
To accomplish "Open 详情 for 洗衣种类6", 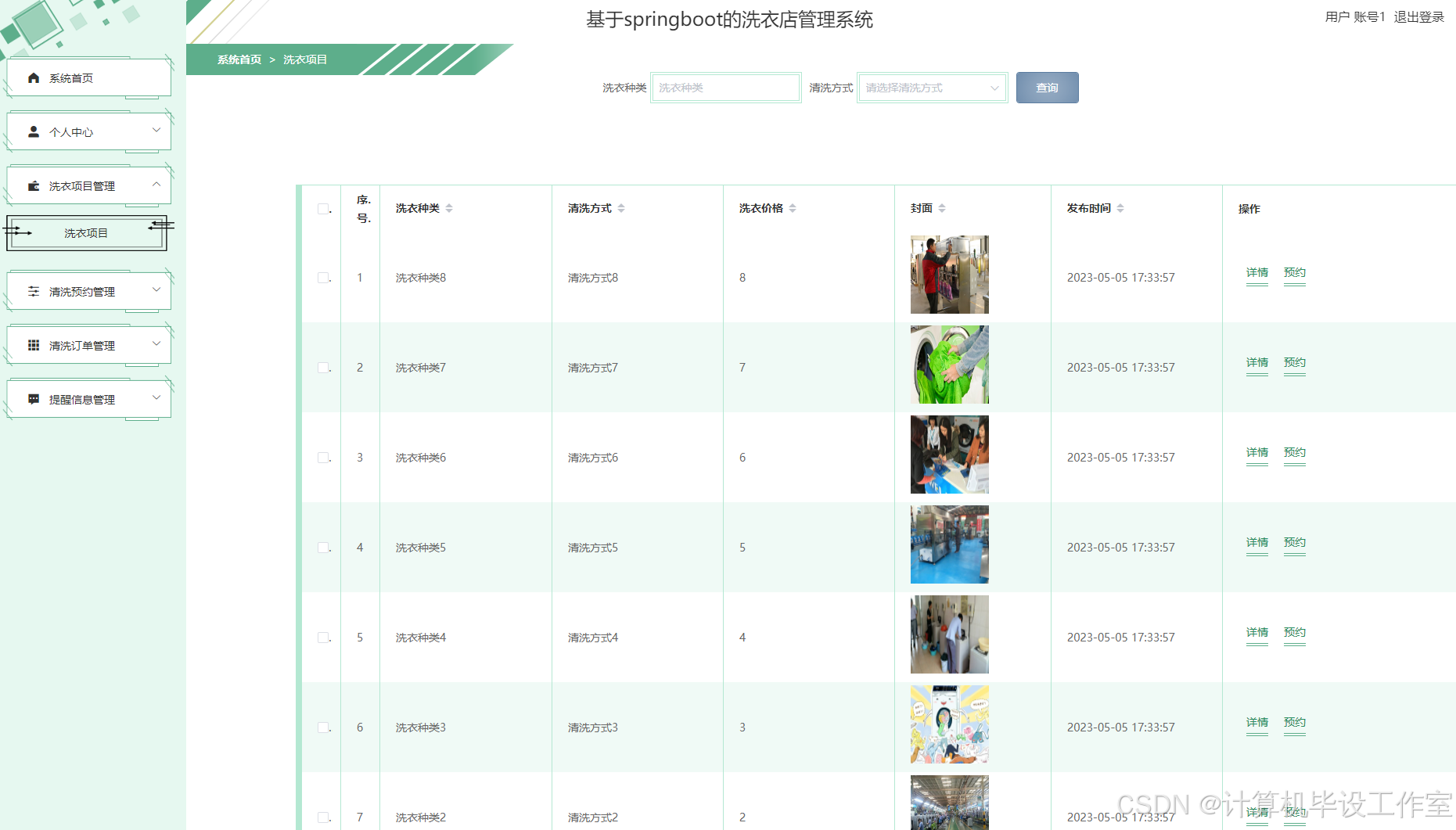I will coord(1257,453).
